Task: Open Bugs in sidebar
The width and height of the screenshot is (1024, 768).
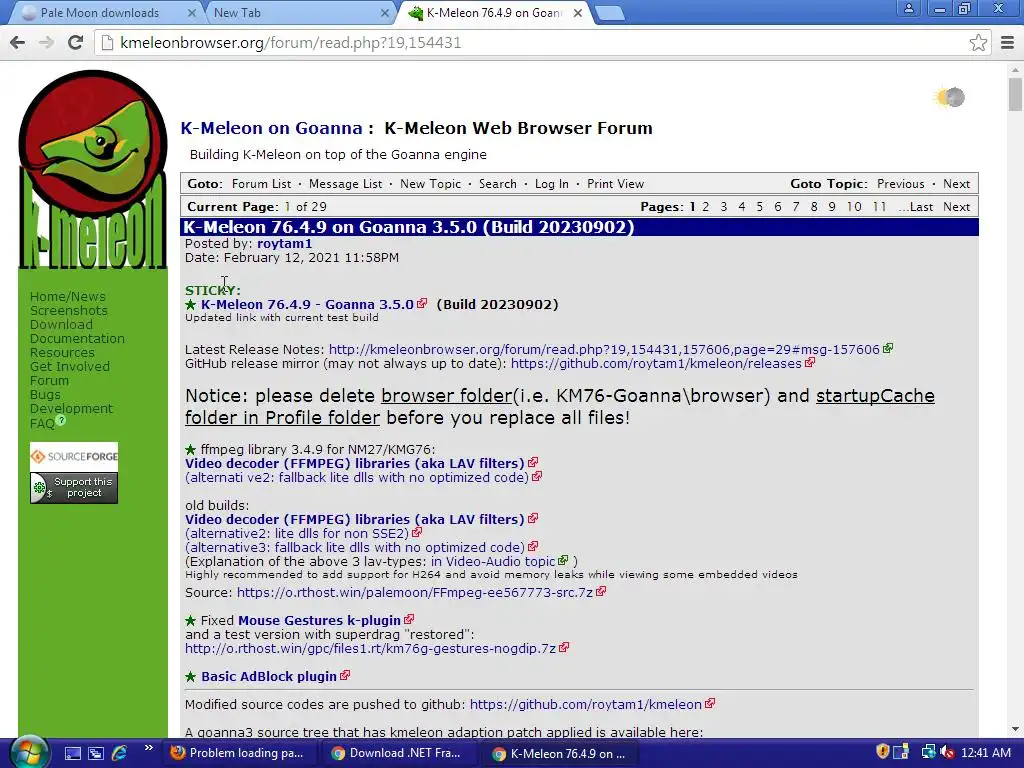Action: click(x=45, y=394)
